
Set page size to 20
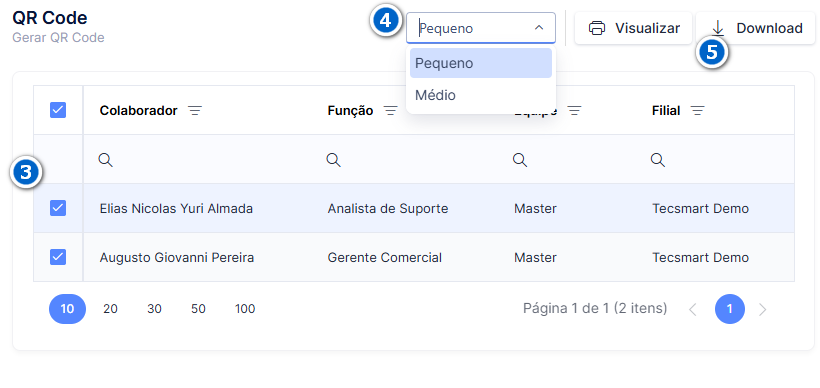tap(110, 309)
